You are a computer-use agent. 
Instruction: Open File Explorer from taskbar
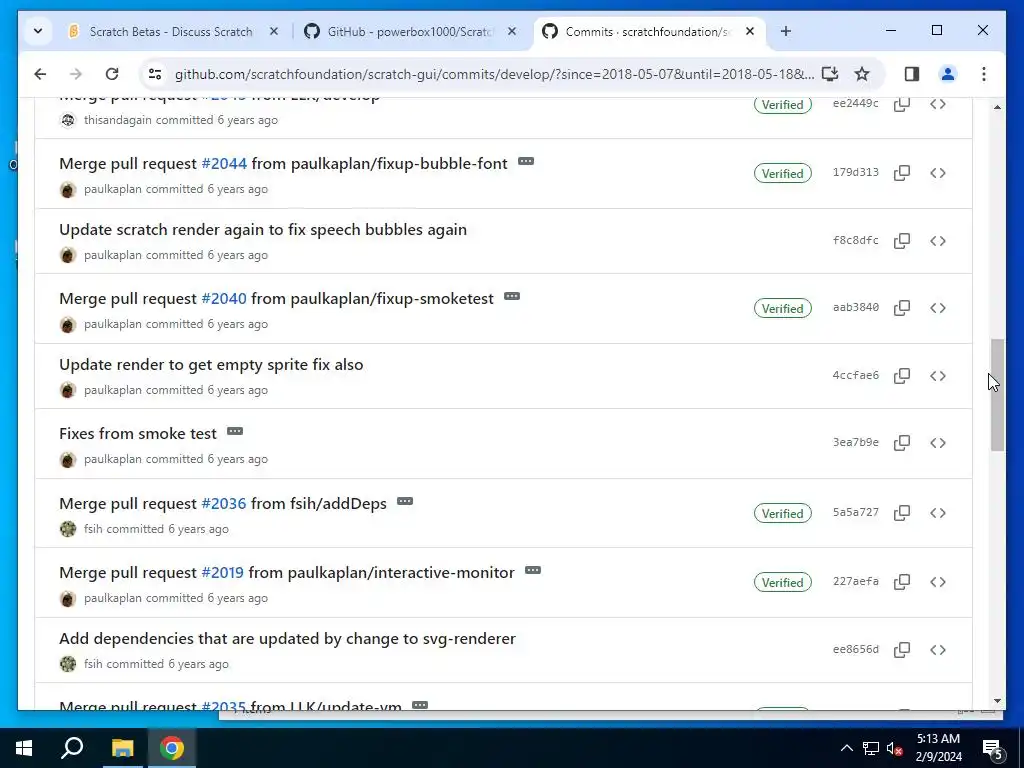[x=121, y=748]
